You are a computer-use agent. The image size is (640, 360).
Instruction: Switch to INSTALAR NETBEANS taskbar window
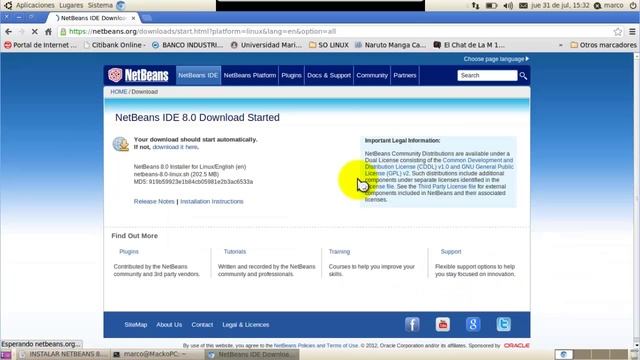tap(62, 355)
